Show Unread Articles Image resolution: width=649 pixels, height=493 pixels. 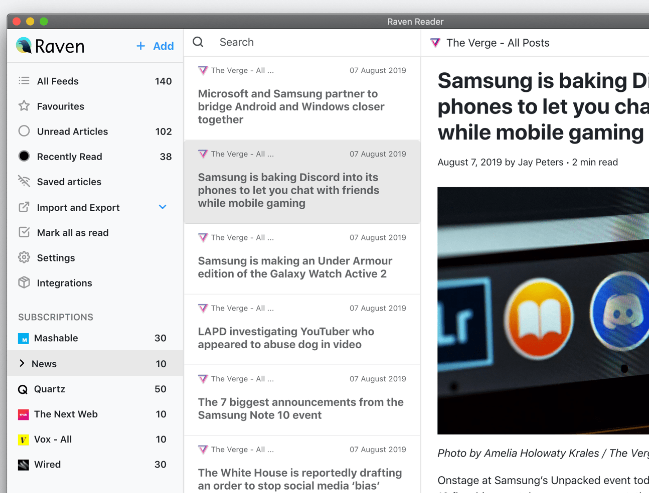click(95, 131)
